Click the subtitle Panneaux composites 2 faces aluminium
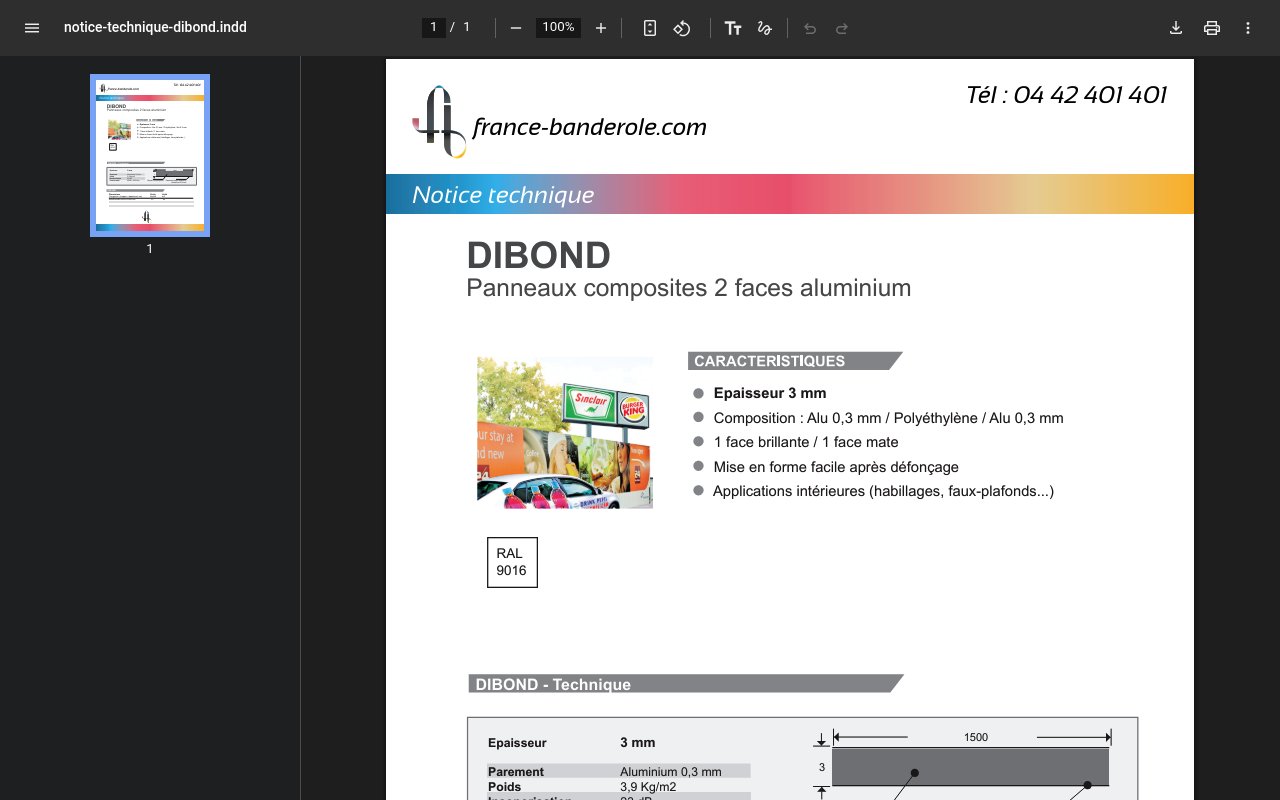This screenshot has width=1280, height=800. pos(689,288)
